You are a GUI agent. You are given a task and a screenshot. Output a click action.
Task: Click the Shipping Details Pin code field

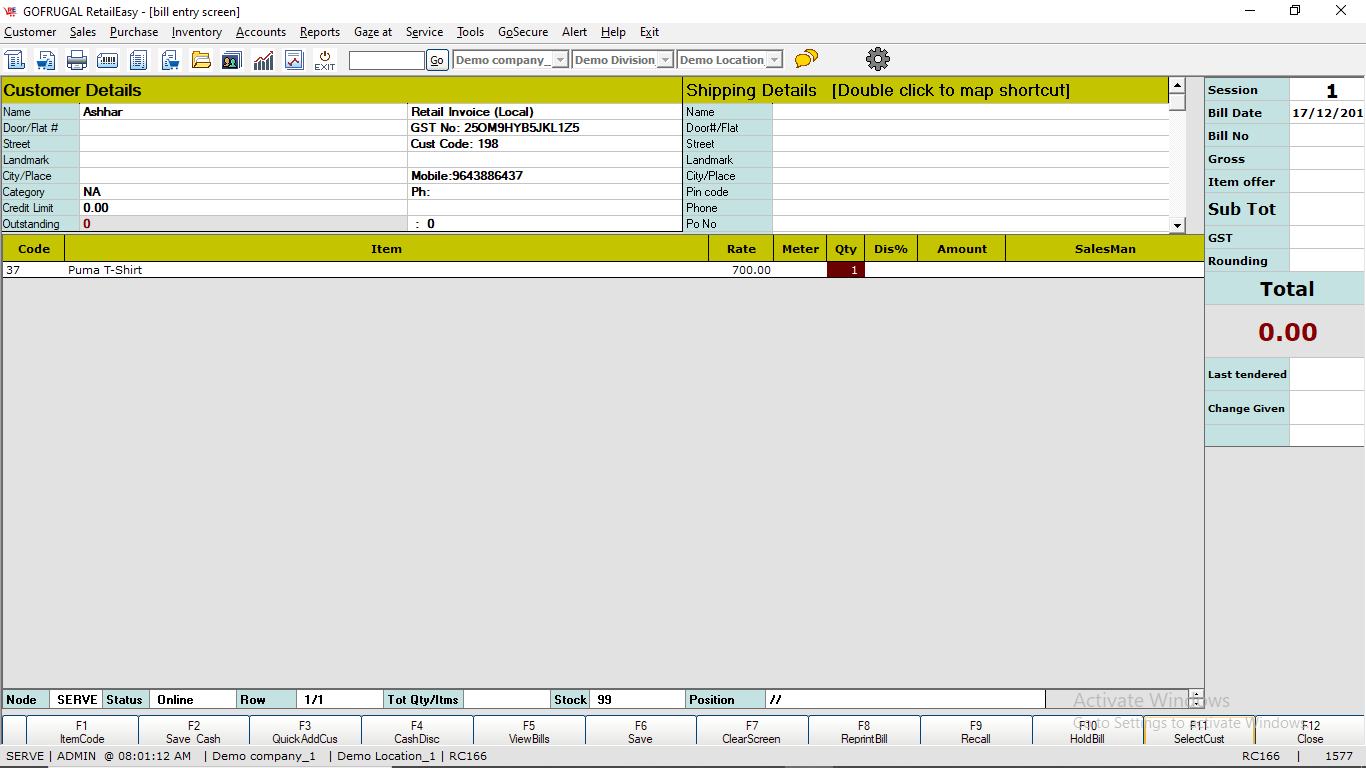[970, 192]
